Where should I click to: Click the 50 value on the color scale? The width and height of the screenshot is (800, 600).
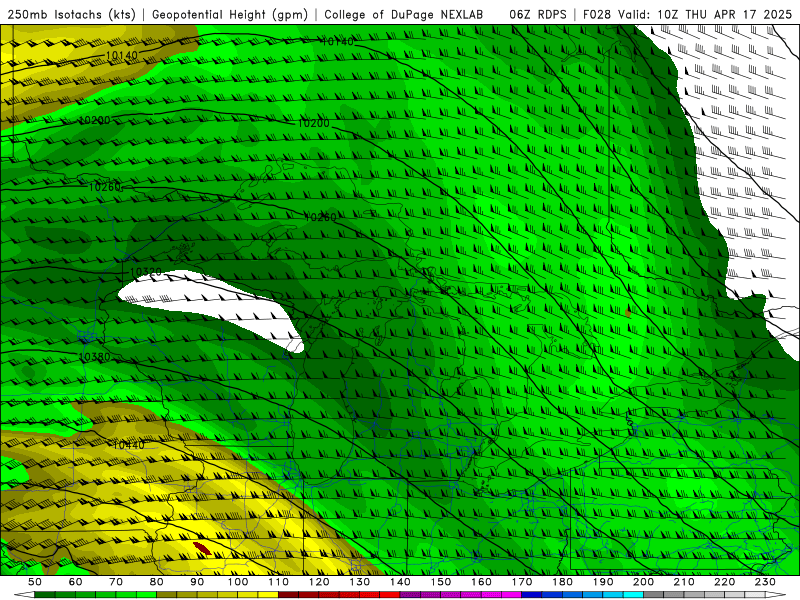(35, 582)
